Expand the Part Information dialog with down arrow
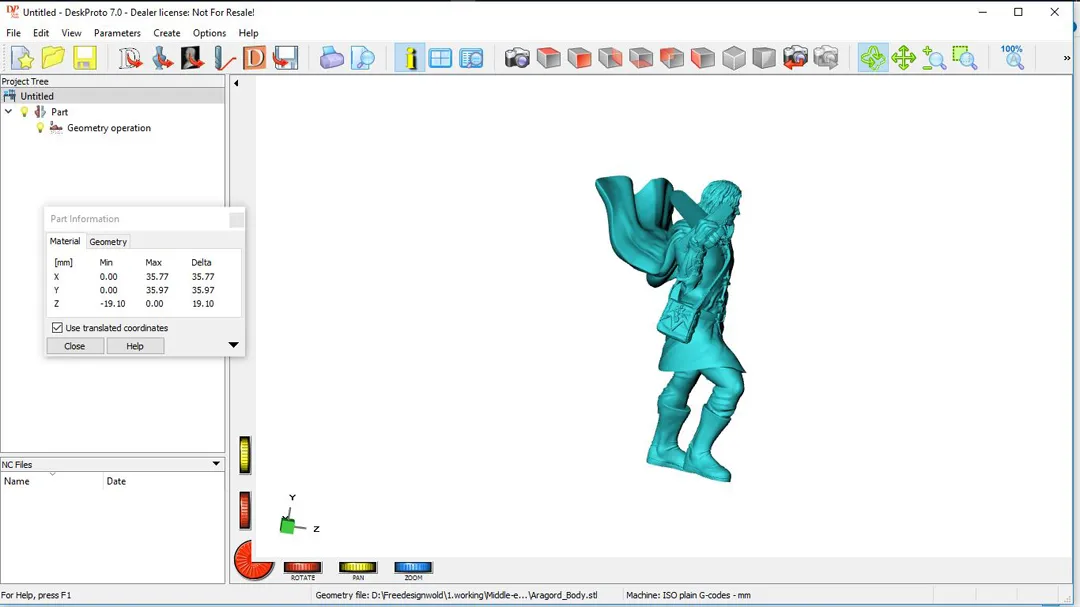The width and height of the screenshot is (1080, 607). coord(233,344)
